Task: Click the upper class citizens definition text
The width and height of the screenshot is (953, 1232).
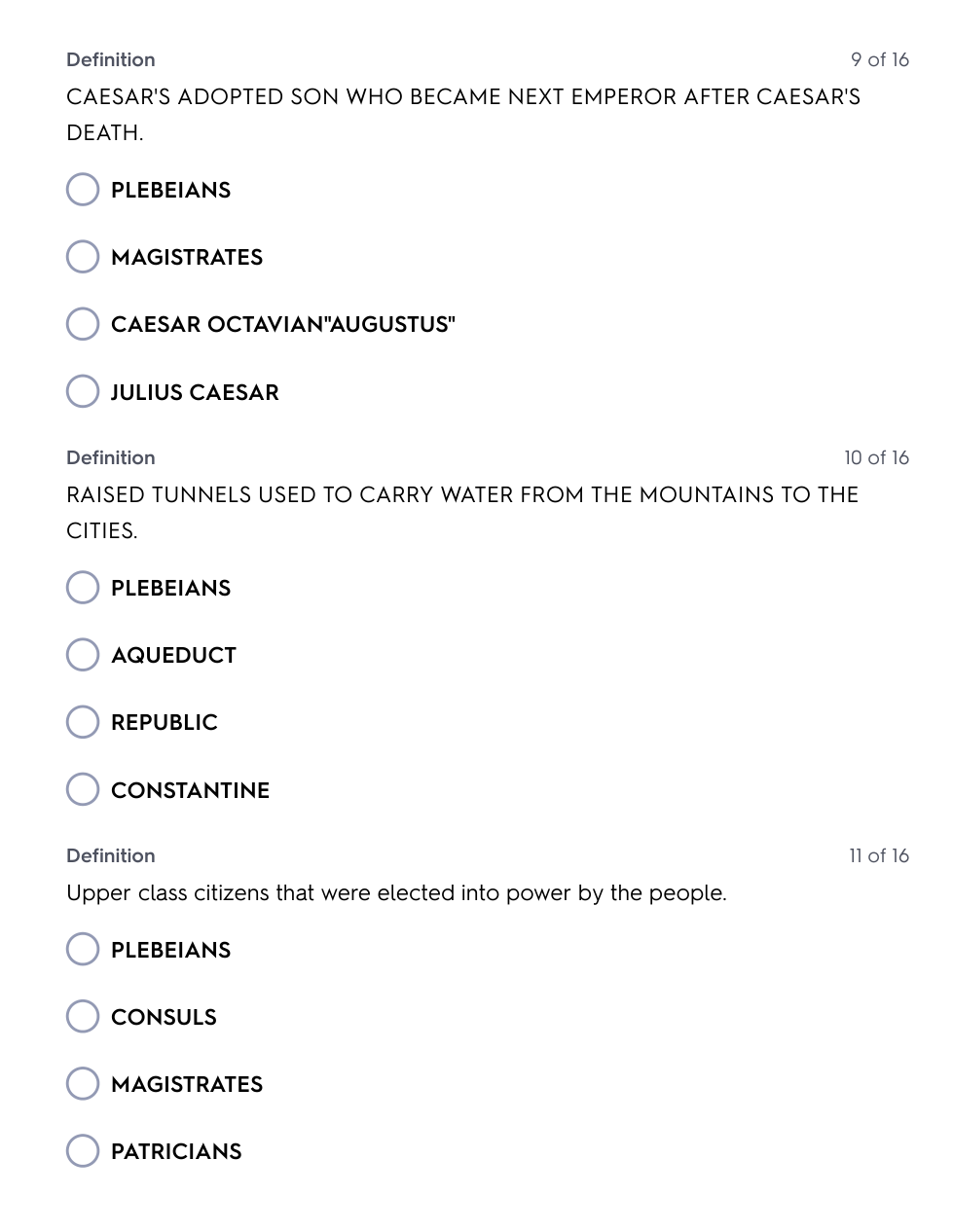Action: pos(396,893)
